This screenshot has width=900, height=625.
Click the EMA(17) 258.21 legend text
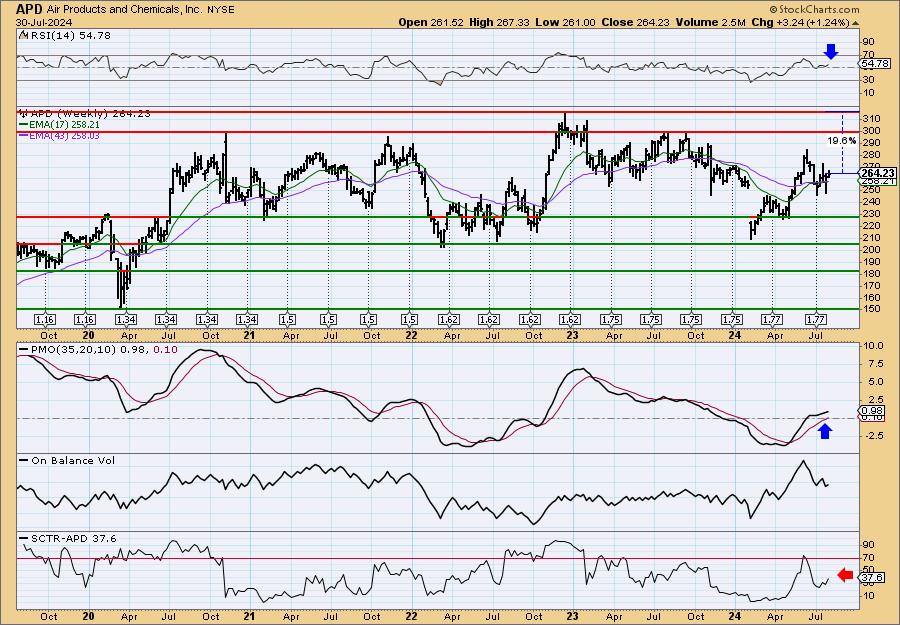pos(65,124)
